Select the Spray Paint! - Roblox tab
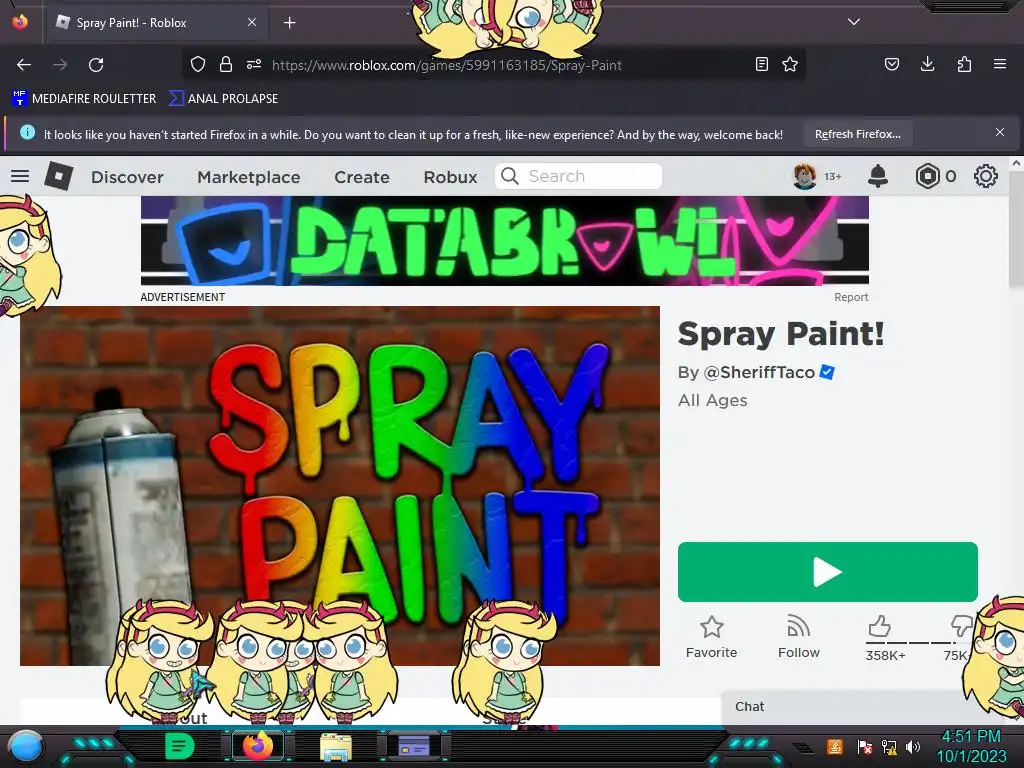Viewport: 1024px width, 768px height. coord(155,23)
